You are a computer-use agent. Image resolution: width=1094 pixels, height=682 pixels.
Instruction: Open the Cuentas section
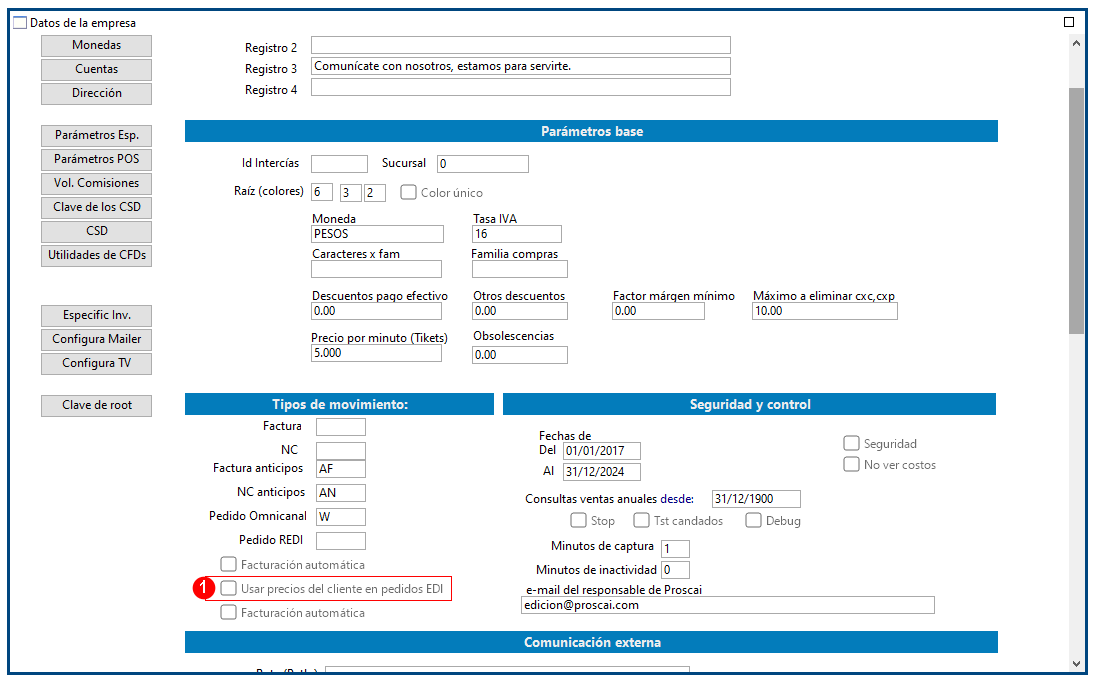[96, 69]
